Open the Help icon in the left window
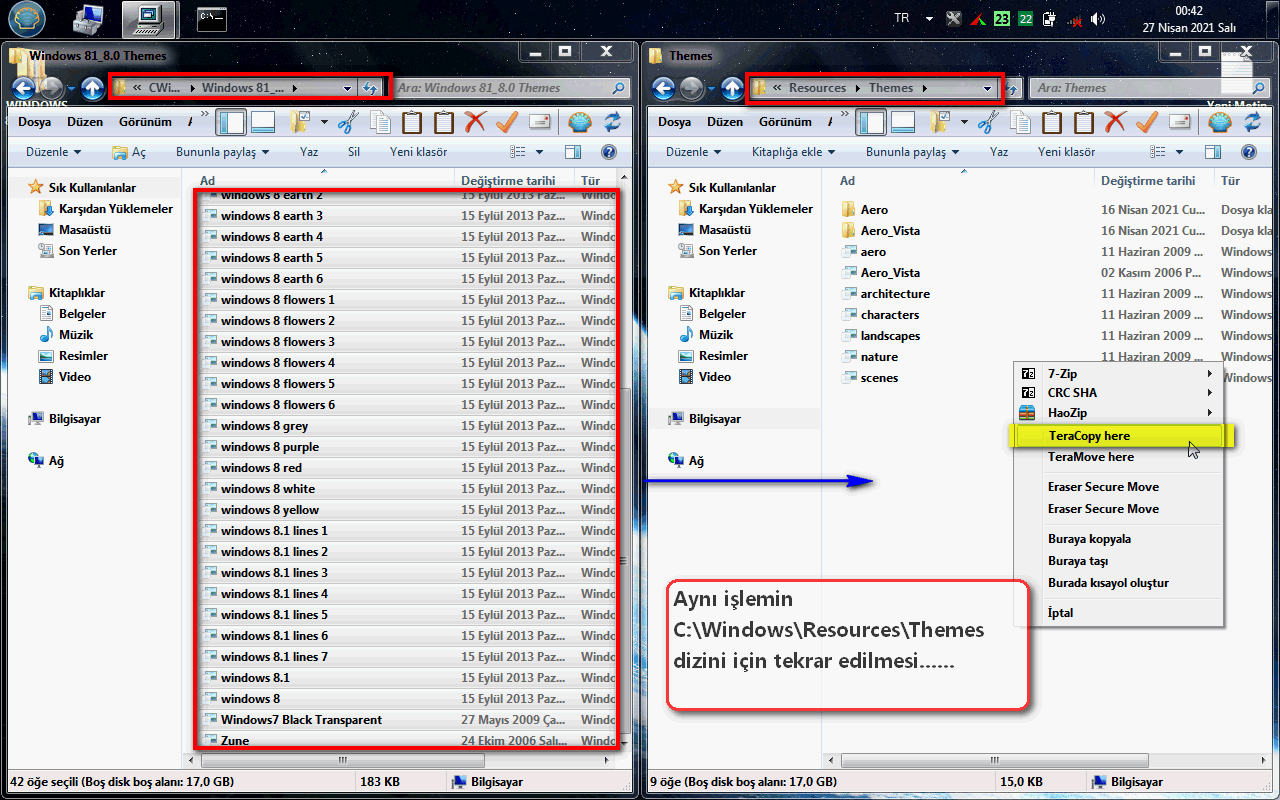The height and width of the screenshot is (800, 1280). 608,152
